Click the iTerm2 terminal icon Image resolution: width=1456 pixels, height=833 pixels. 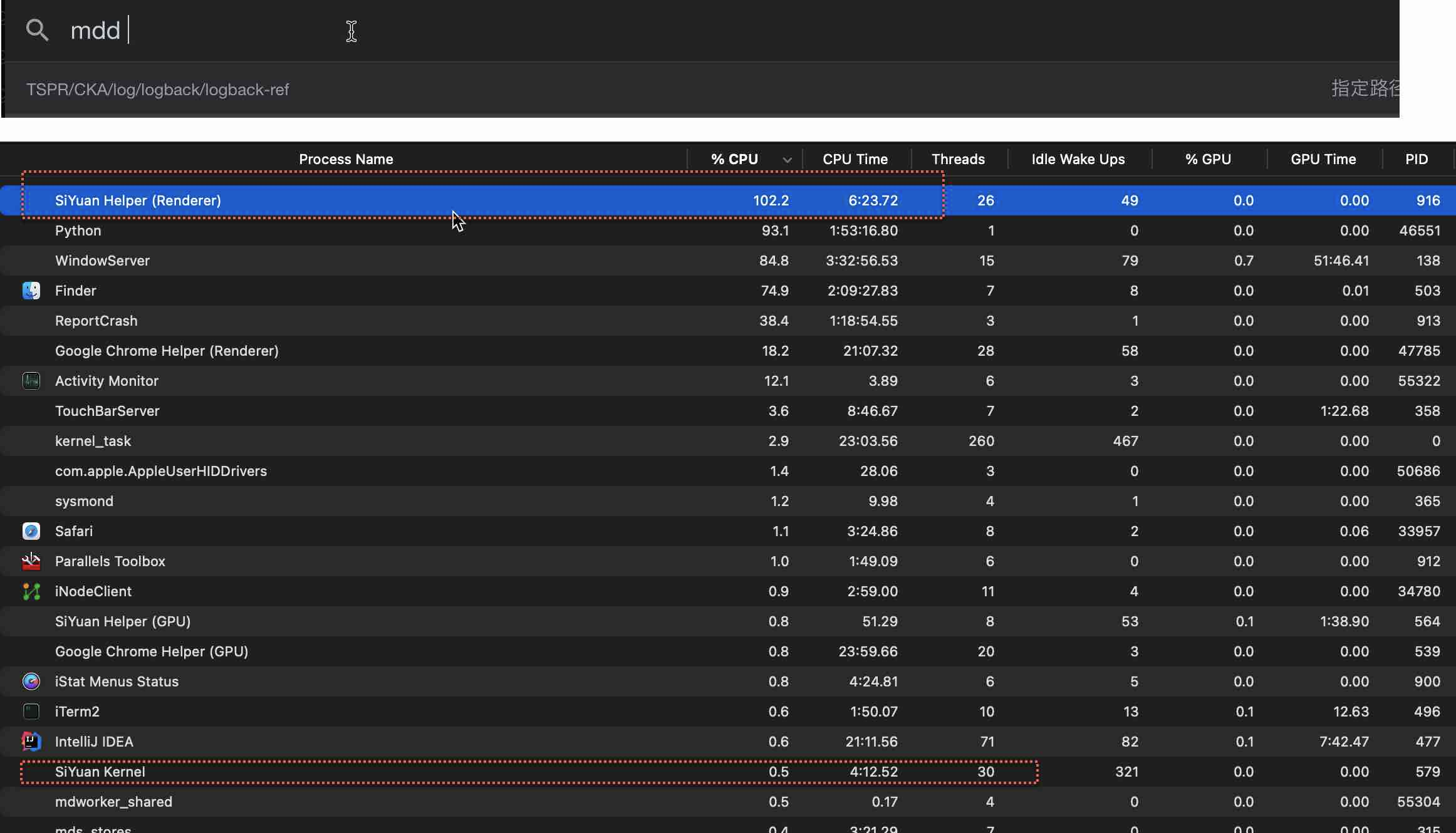tap(31, 711)
